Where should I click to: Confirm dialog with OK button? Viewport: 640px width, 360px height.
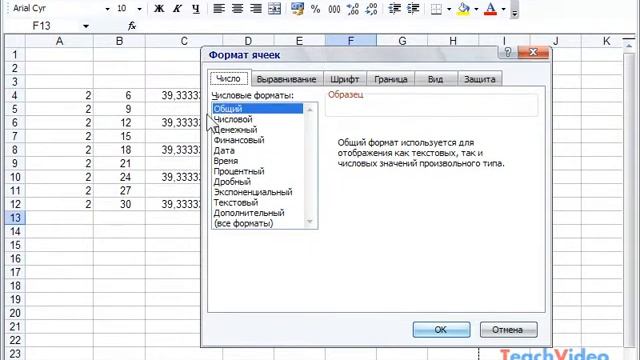441,329
